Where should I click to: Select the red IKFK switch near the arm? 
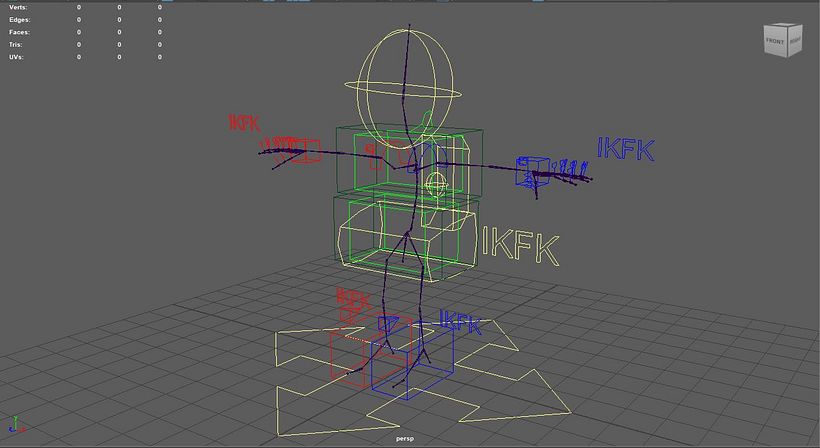[x=244, y=123]
